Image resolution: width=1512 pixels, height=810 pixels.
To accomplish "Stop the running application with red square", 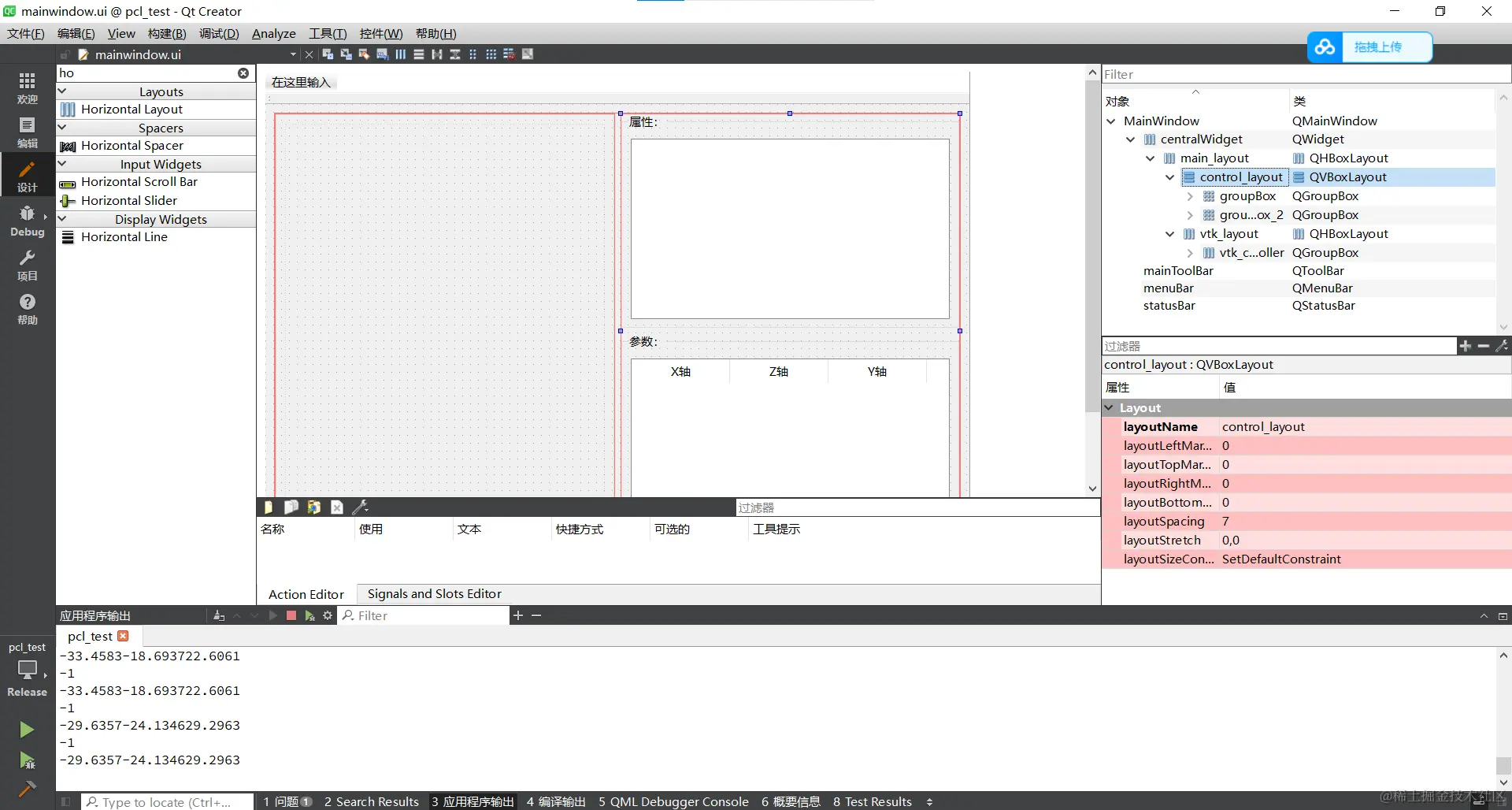I will point(291,615).
